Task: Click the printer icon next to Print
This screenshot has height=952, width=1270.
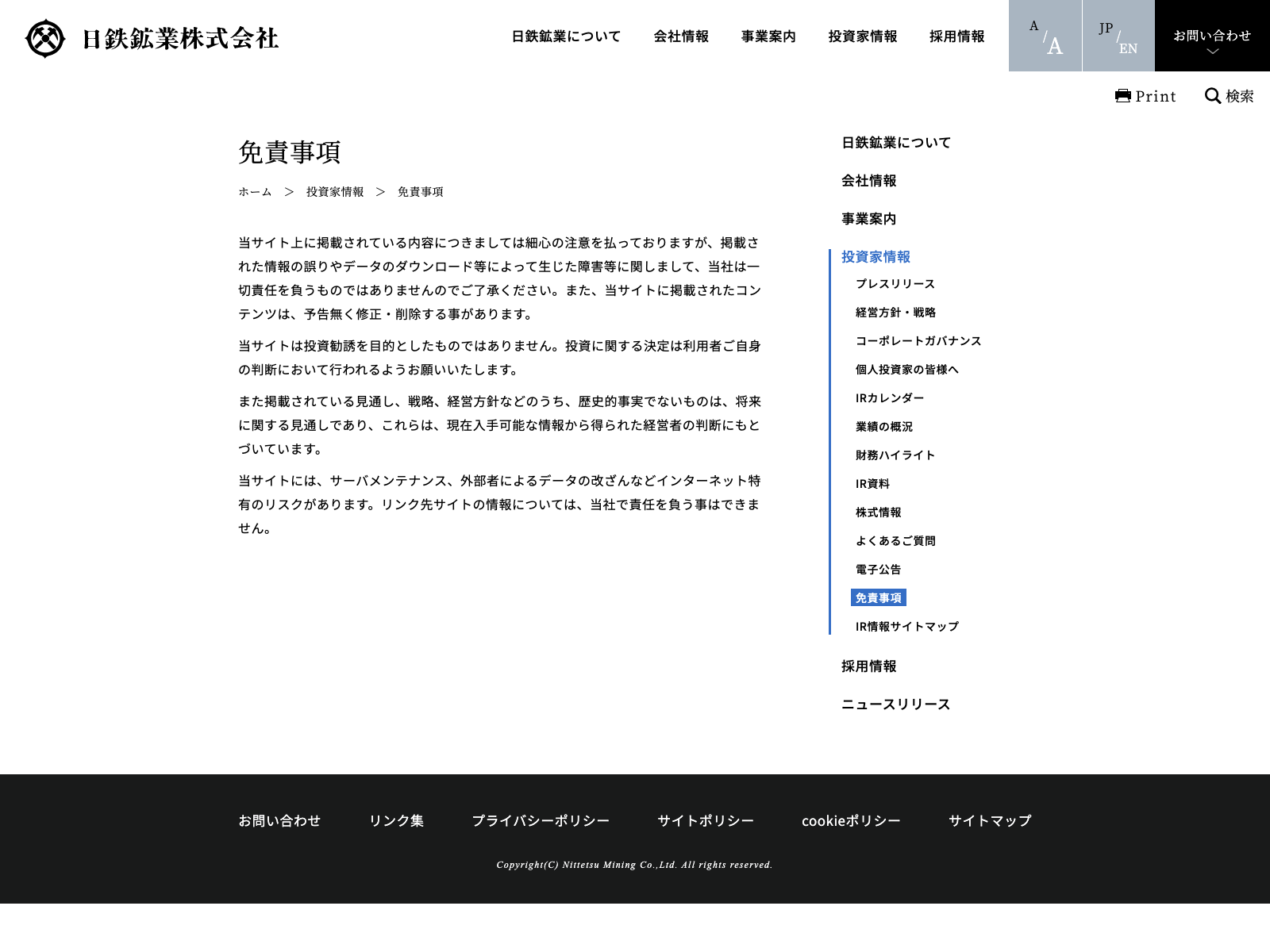Action: click(1122, 96)
